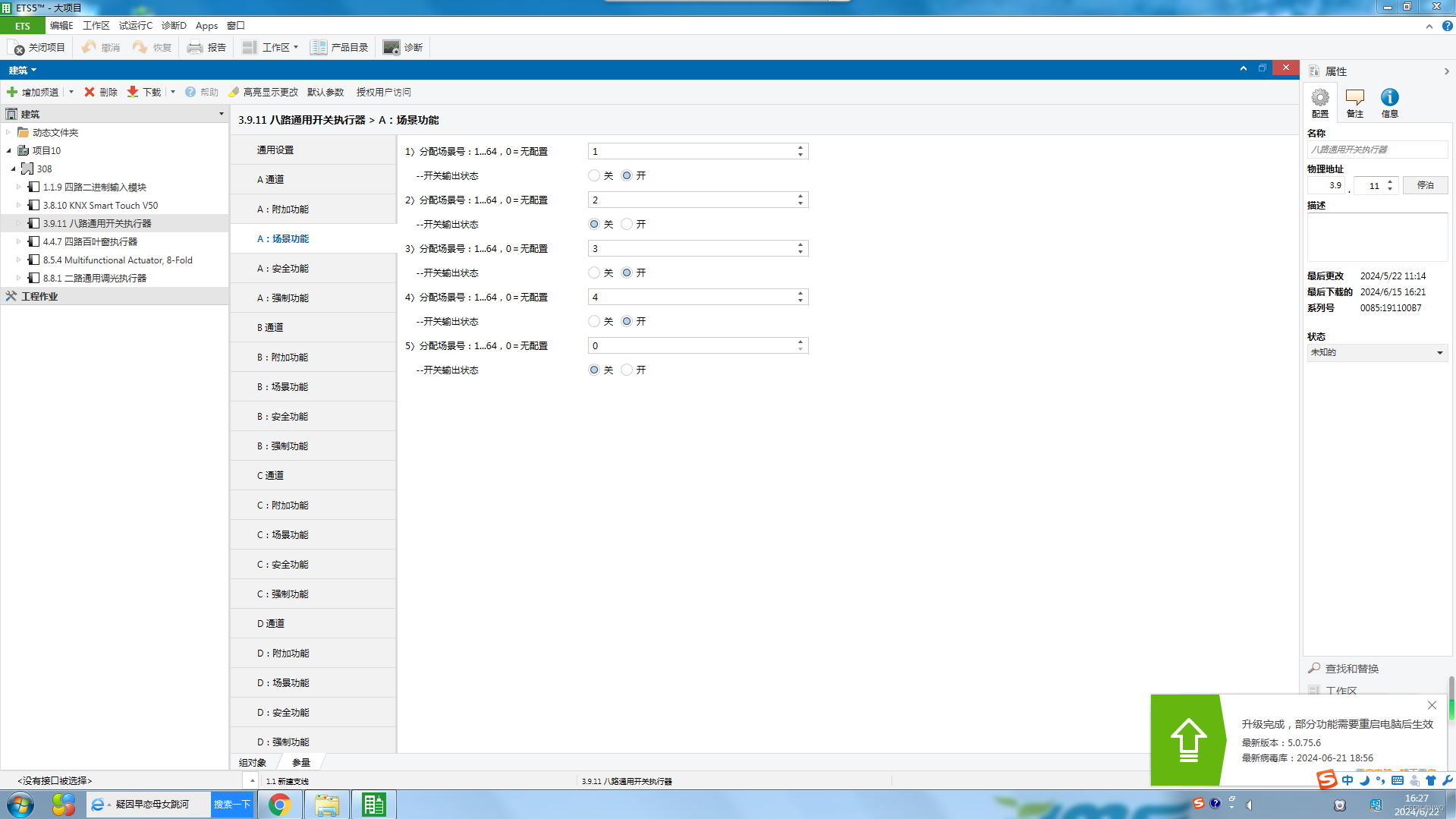Expand 4.4.7 四路百叶窗执行器 node
Screen dimensions: 1456x819
19,241
